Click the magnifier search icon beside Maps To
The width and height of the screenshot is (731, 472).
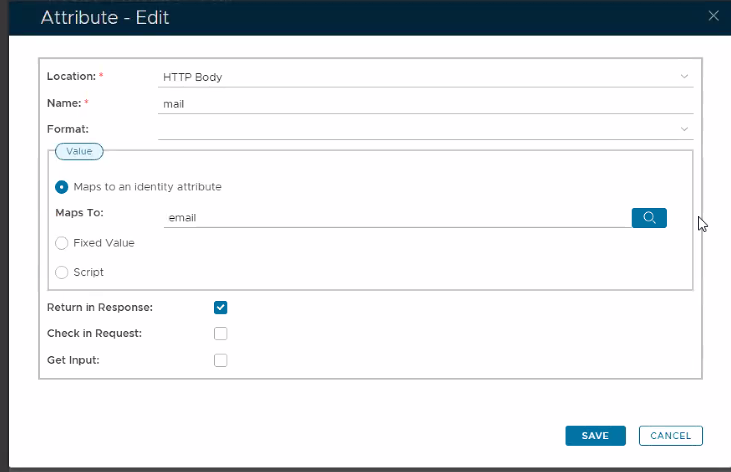point(649,218)
